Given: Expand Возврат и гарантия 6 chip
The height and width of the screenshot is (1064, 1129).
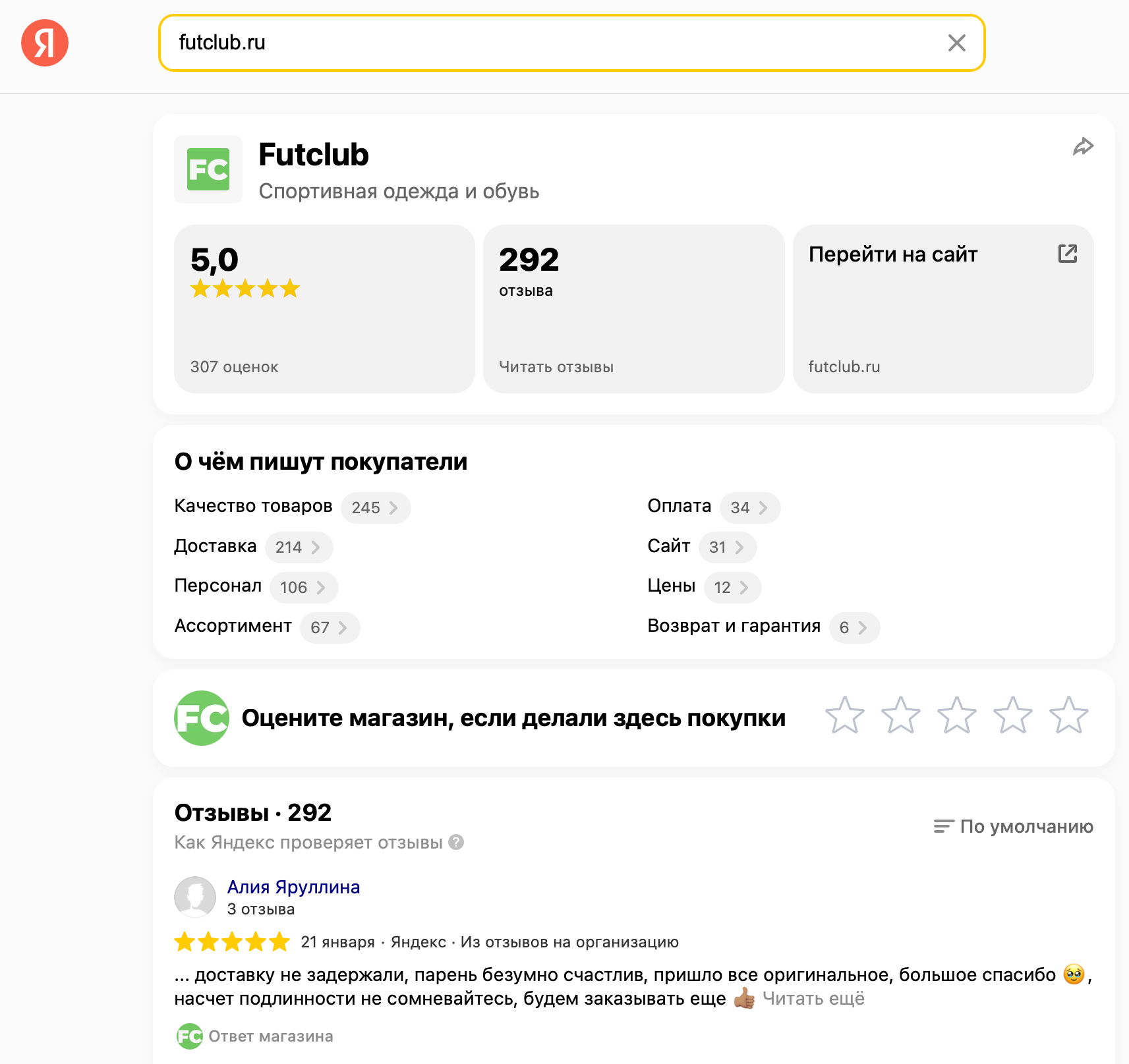Looking at the screenshot, I should [854, 628].
